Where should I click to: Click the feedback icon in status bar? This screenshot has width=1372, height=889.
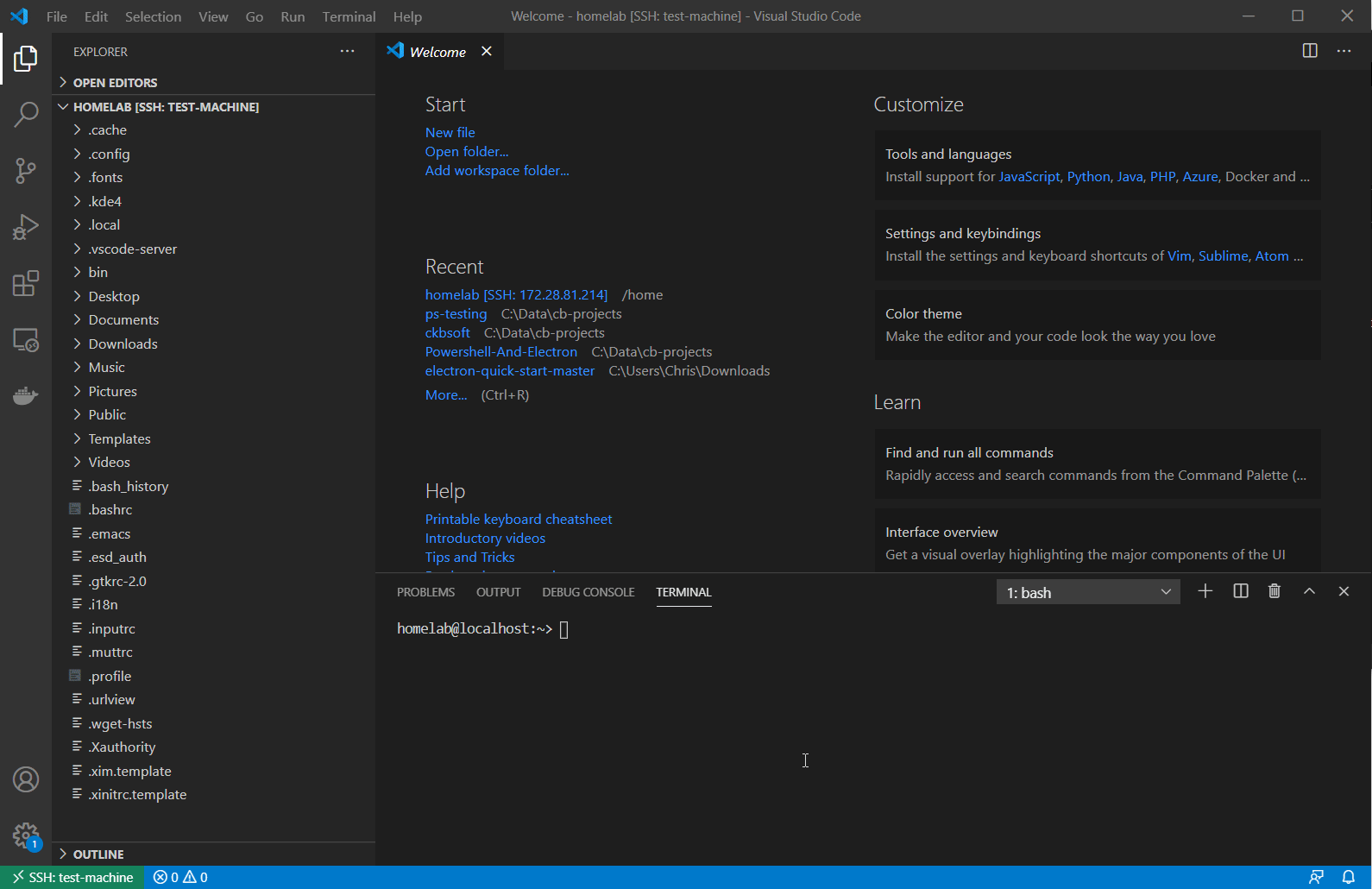(x=1316, y=877)
